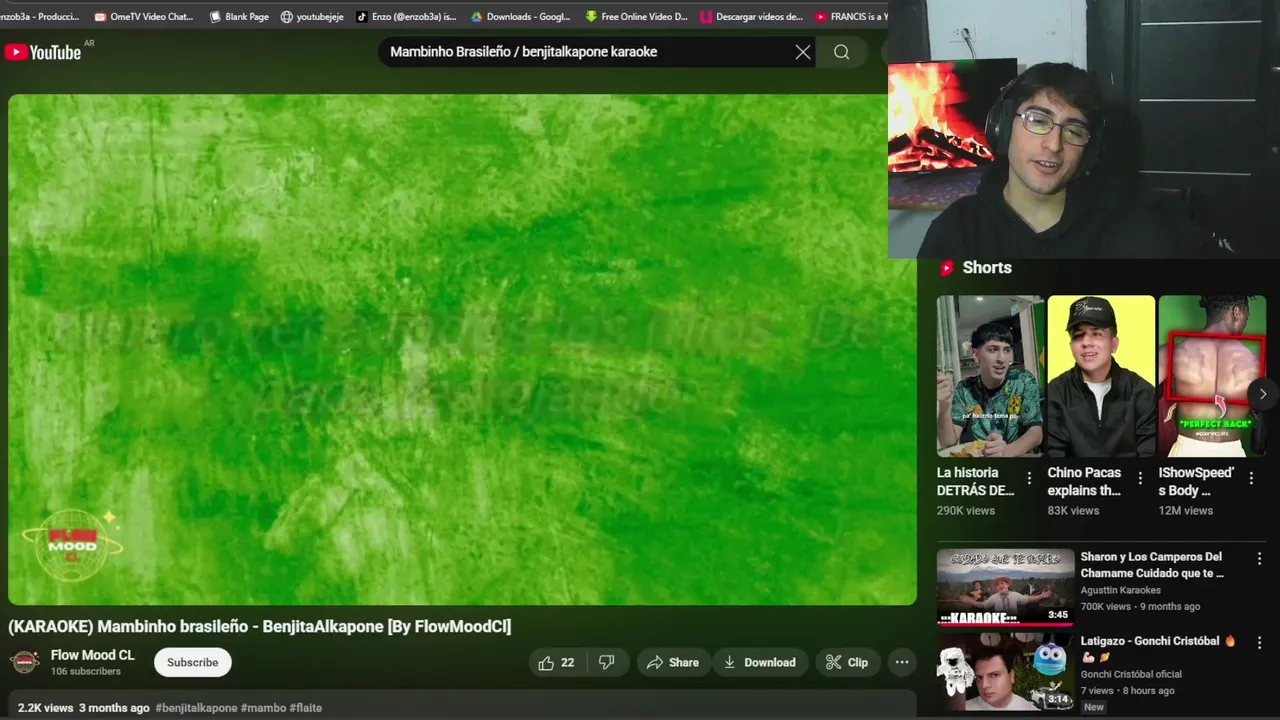Open the 'Latigazo - Gonchi Cristóbal' title
This screenshot has width=1280, height=720.
(1158, 649)
